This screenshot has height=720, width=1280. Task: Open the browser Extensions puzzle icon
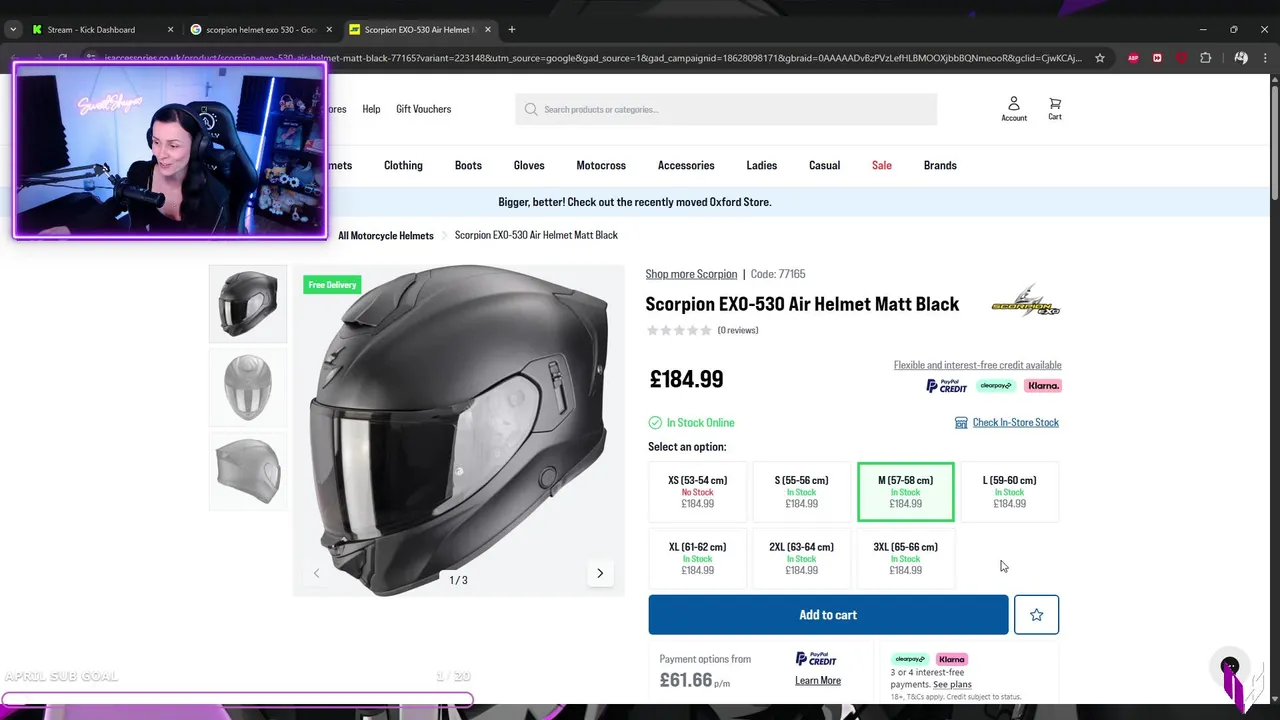(x=1205, y=58)
